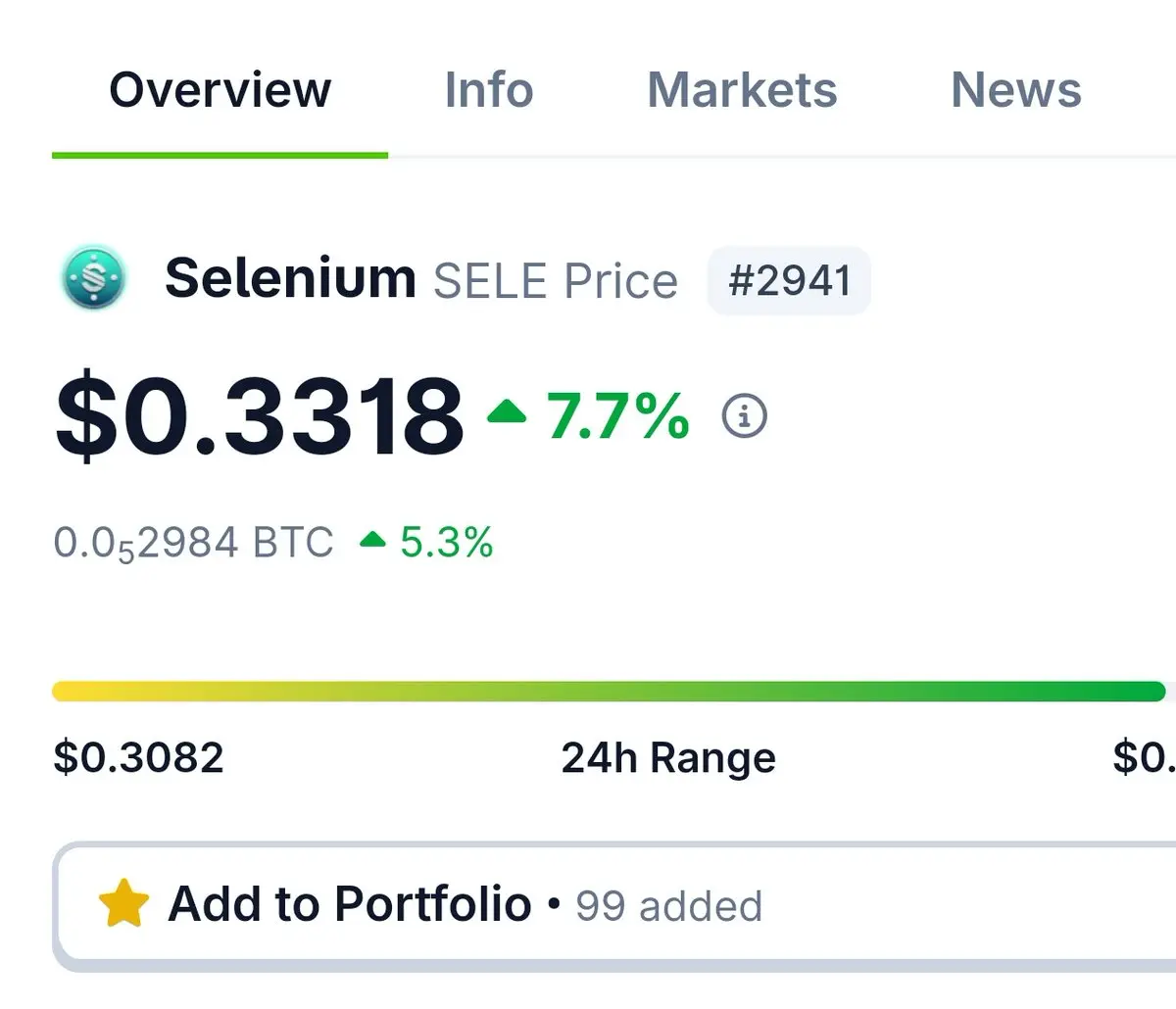Image resolution: width=1176 pixels, height=1009 pixels.
Task: Click the BTC price 0.0₅2984 text
Action: tap(193, 543)
